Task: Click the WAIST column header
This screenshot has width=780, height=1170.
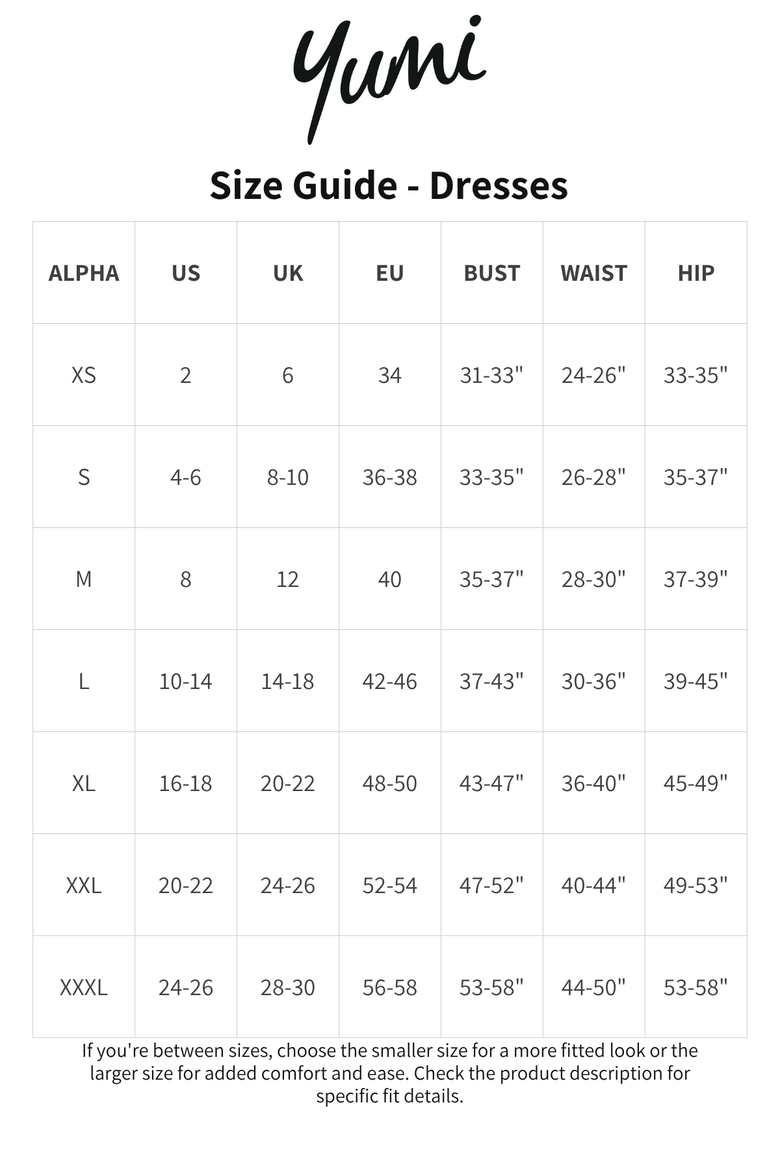Action: [594, 273]
